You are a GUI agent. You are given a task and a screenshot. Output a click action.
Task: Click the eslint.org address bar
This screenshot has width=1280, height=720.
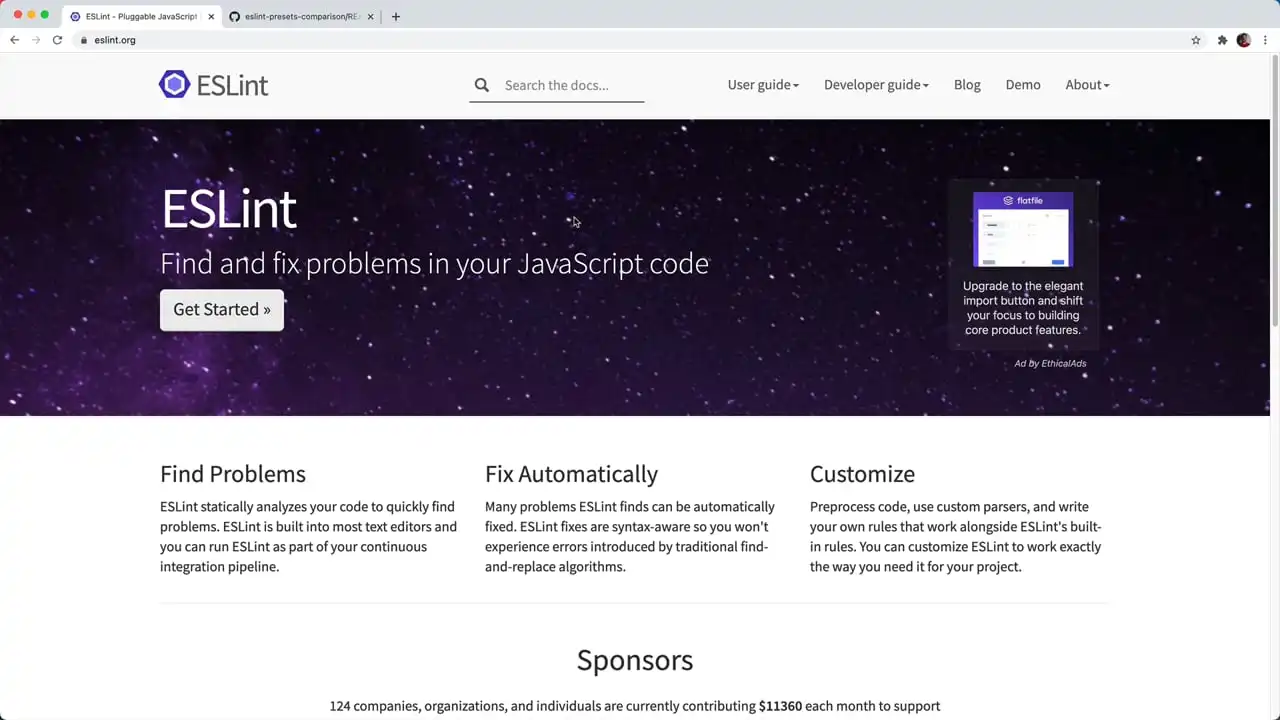(640, 40)
